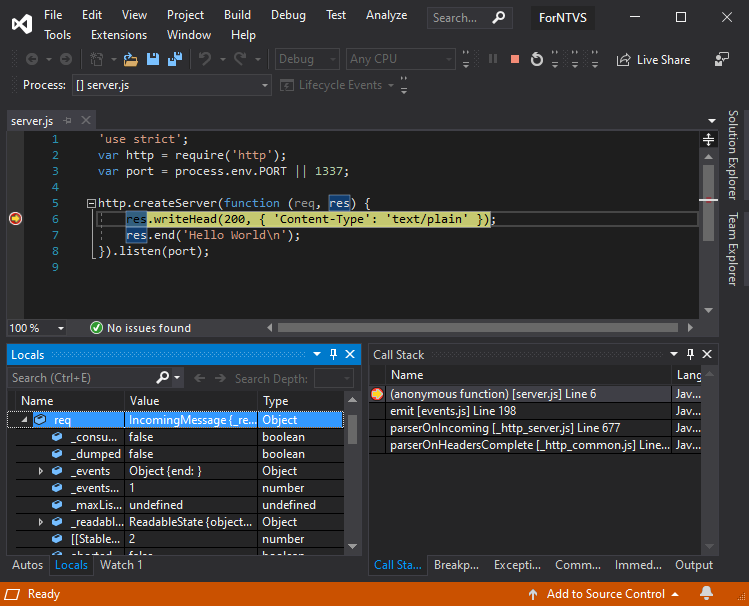Viewport: 749px width, 606px height.
Task: Open the Analyze menu
Action: tap(386, 15)
